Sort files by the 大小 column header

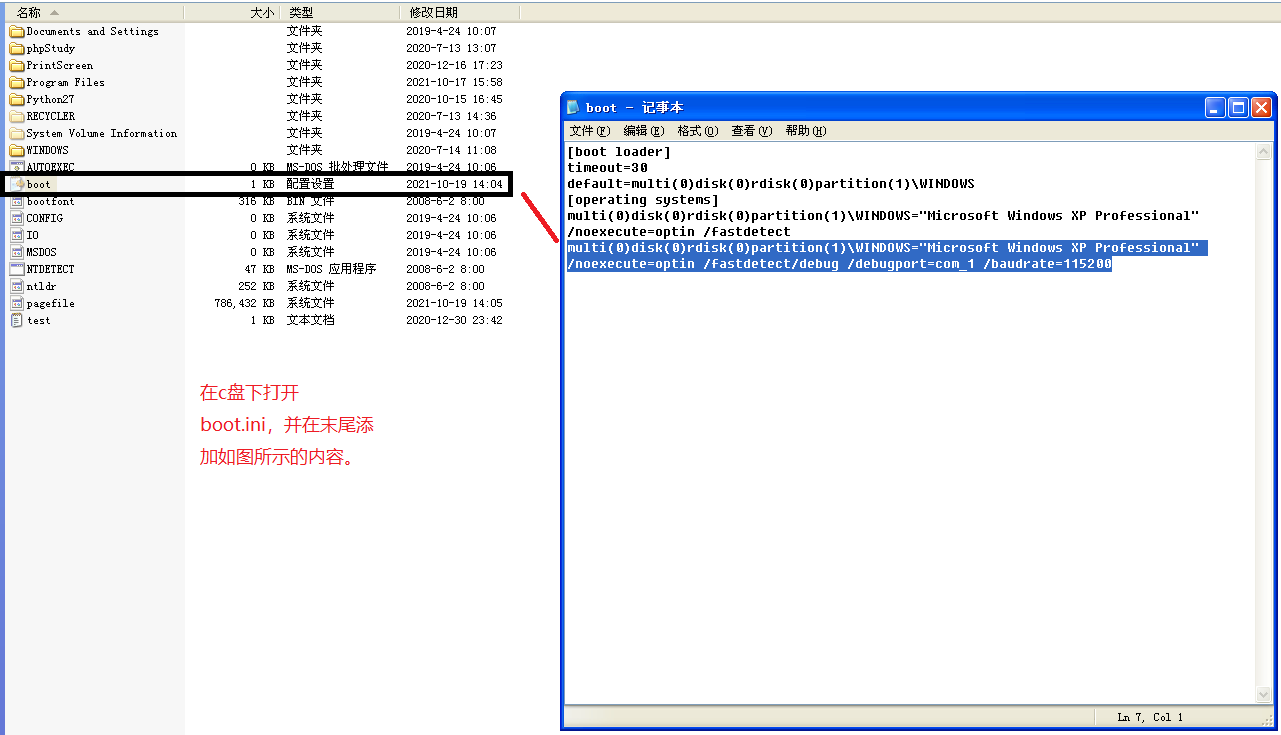click(x=260, y=11)
